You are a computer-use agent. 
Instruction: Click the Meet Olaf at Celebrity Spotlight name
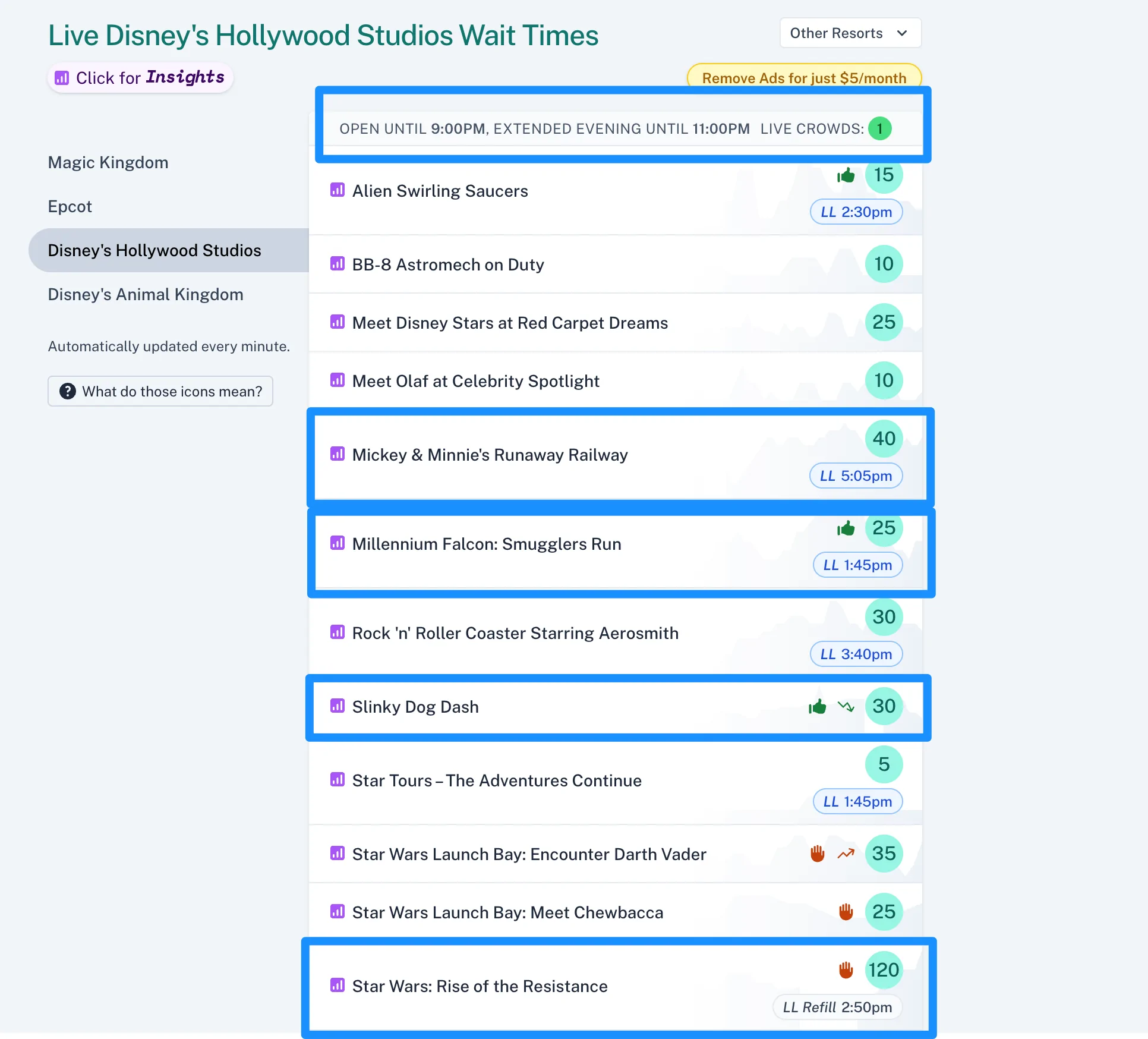point(476,381)
